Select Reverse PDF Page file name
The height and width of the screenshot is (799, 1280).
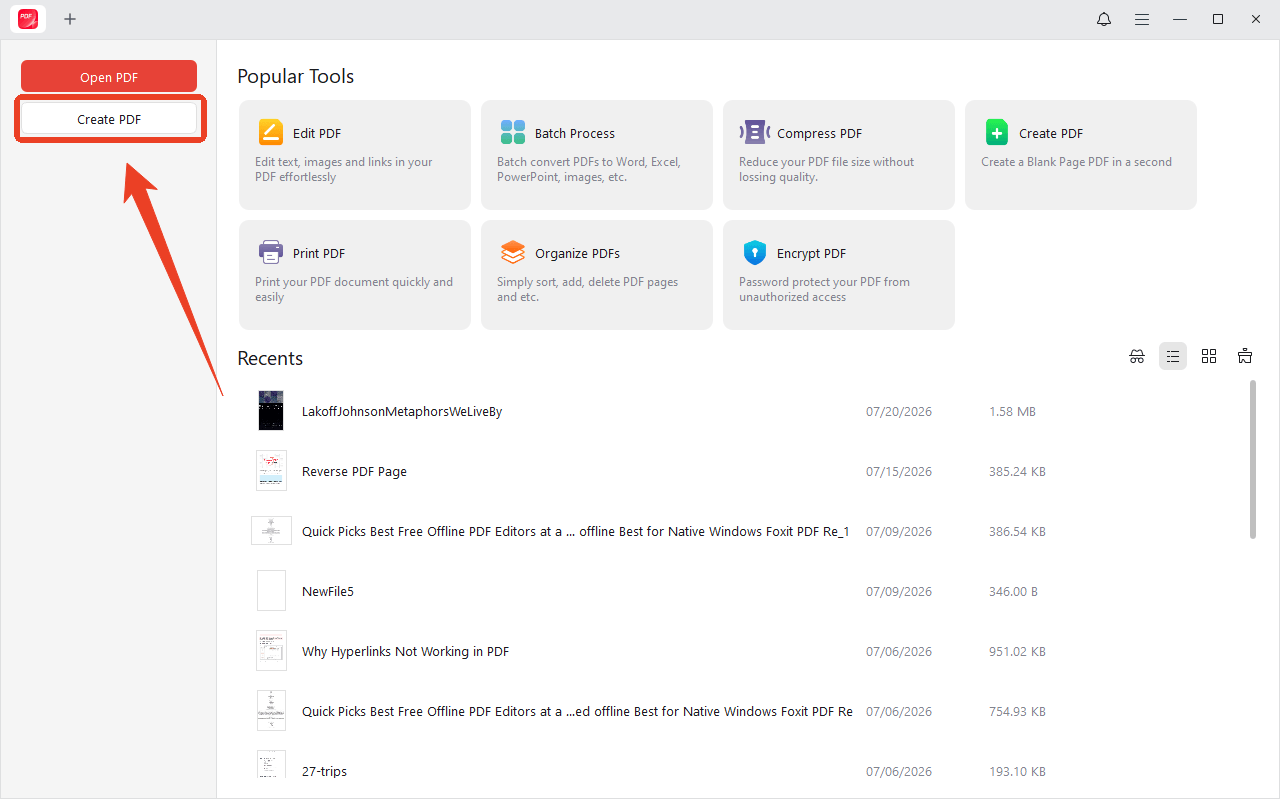(x=354, y=472)
